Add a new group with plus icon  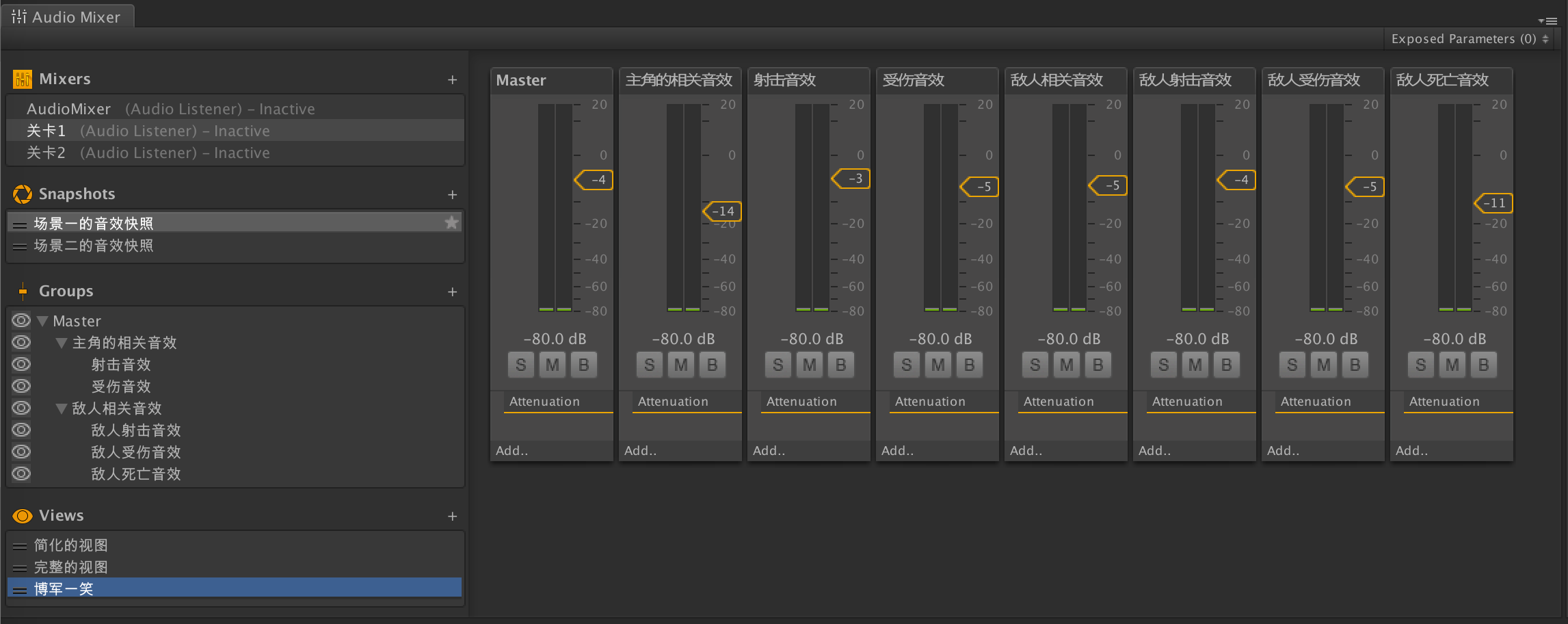click(452, 292)
